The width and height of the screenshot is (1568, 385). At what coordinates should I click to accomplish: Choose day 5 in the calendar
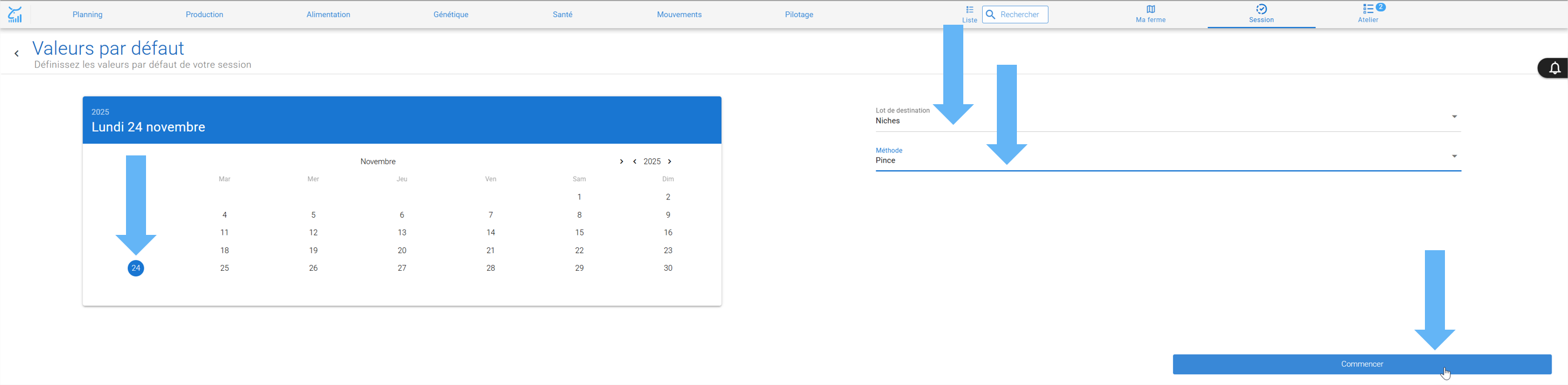313,215
